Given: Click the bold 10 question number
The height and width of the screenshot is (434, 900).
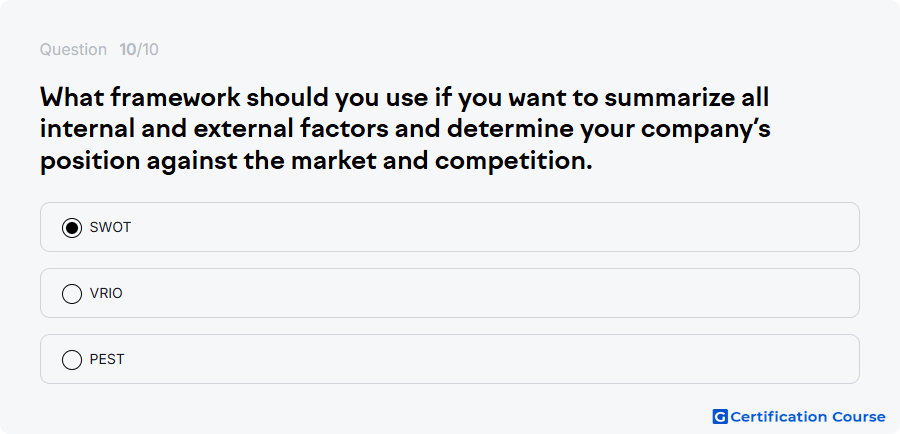Looking at the screenshot, I should 127,50.
